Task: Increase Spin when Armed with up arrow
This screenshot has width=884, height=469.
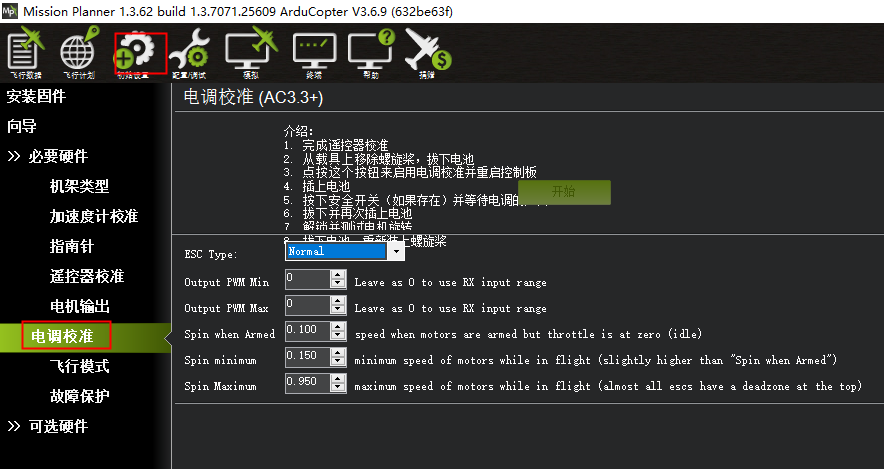Action: coord(338,326)
